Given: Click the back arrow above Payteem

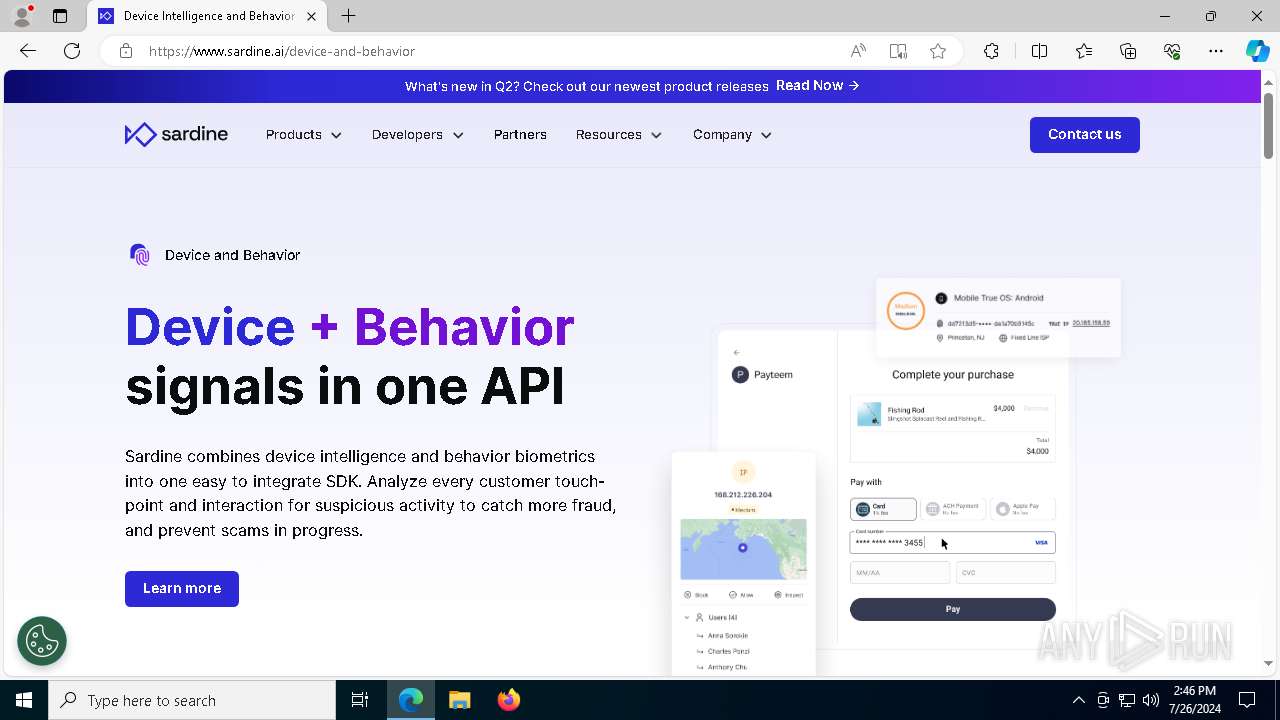Looking at the screenshot, I should tap(737, 352).
